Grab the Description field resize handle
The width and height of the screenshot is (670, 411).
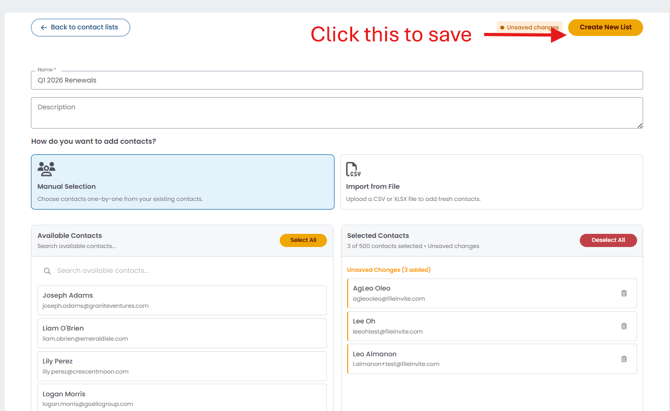pyautogui.click(x=639, y=125)
